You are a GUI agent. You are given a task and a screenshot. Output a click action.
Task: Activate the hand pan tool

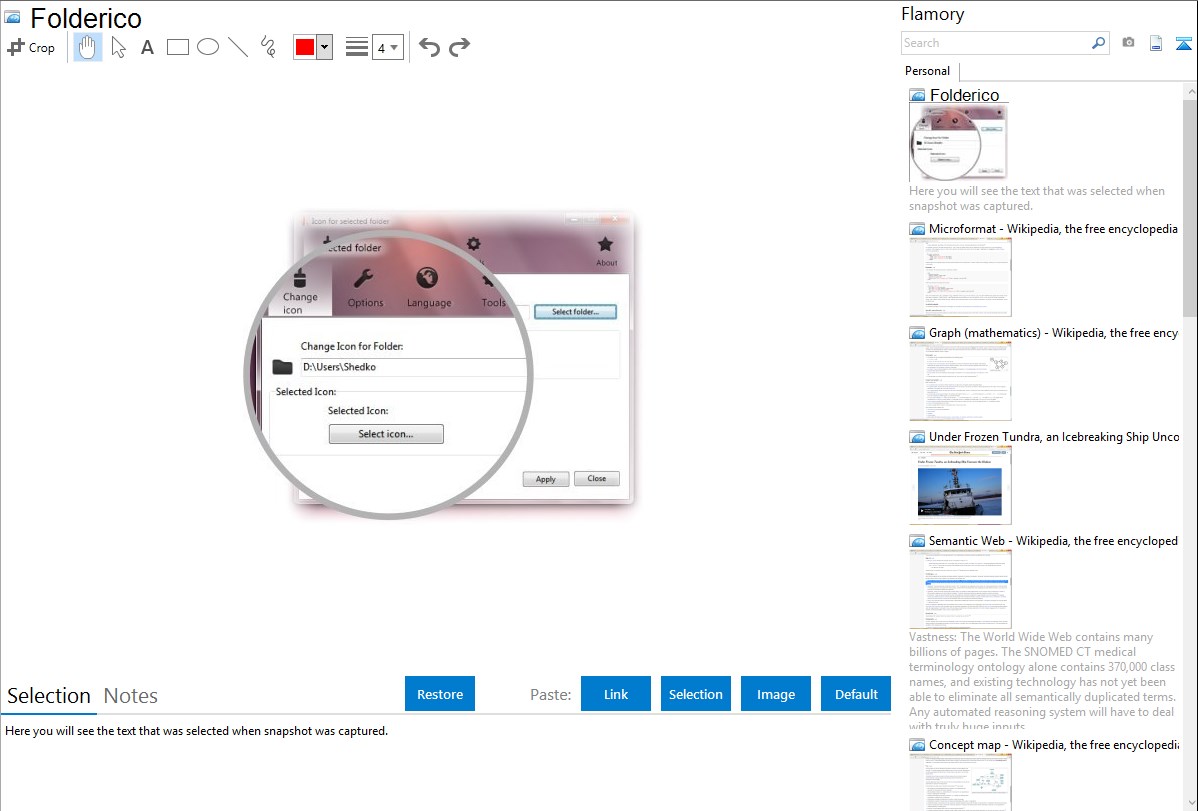(x=88, y=47)
